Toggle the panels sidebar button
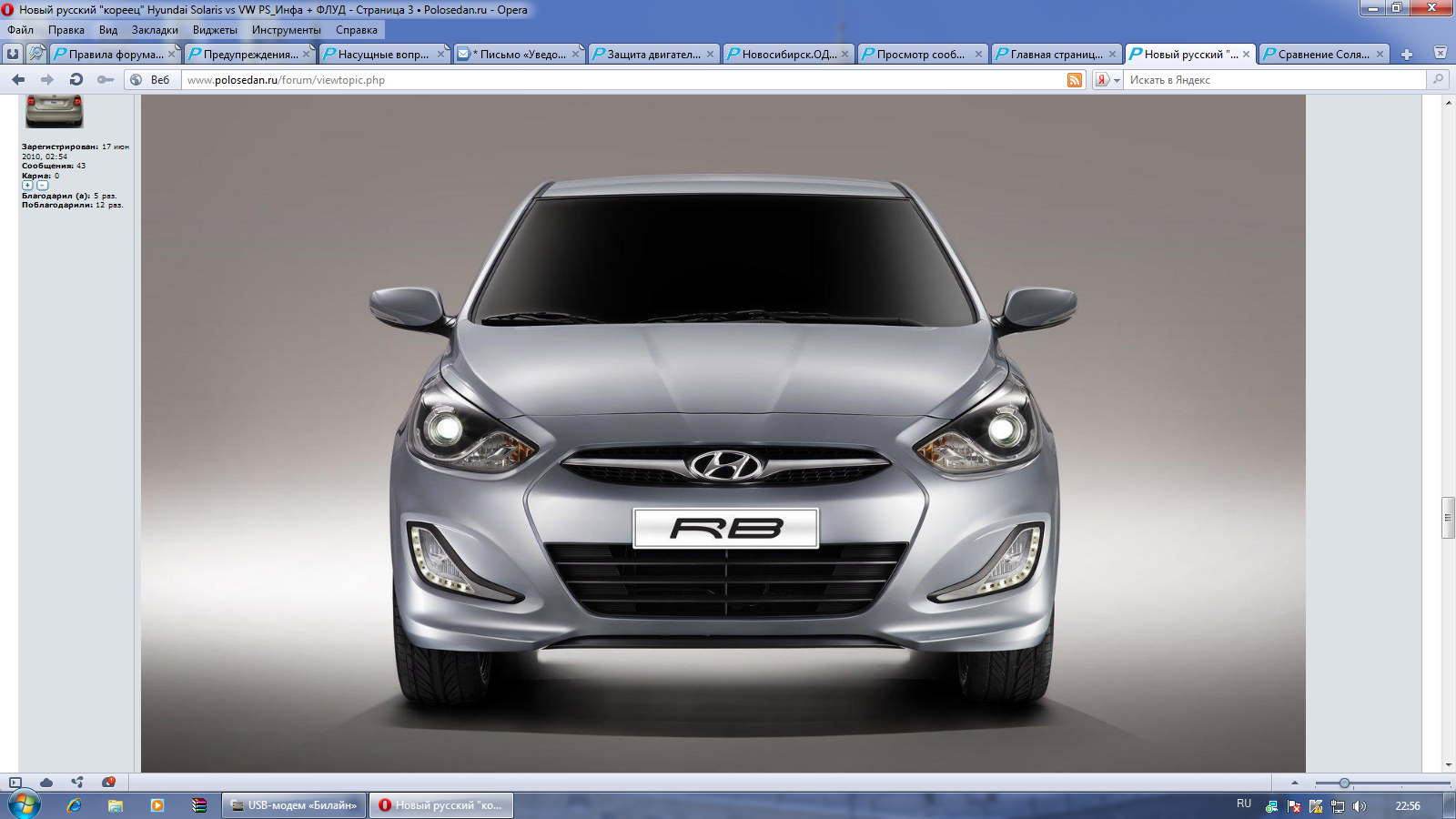The width and height of the screenshot is (1456, 819). tap(15, 783)
